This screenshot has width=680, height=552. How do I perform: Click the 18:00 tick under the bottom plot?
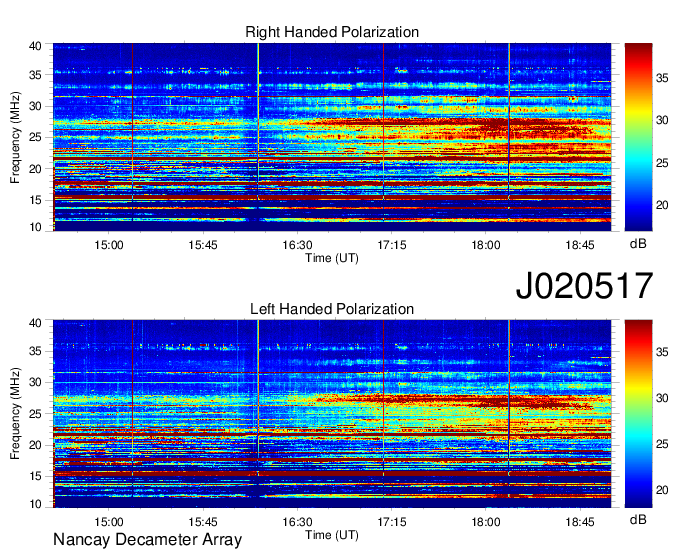point(486,522)
